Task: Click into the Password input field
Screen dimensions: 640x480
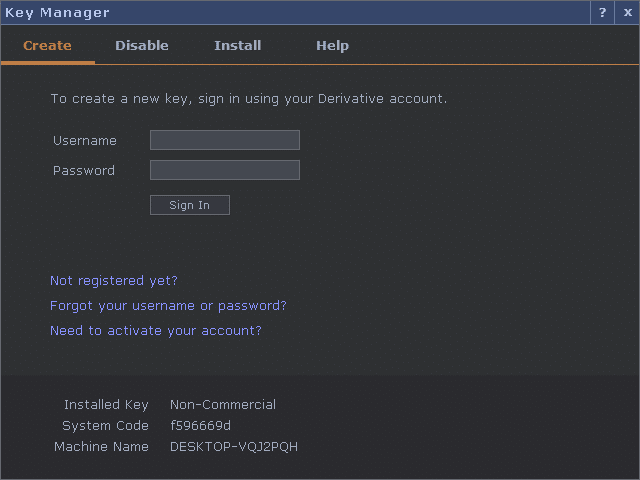Action: click(x=225, y=170)
